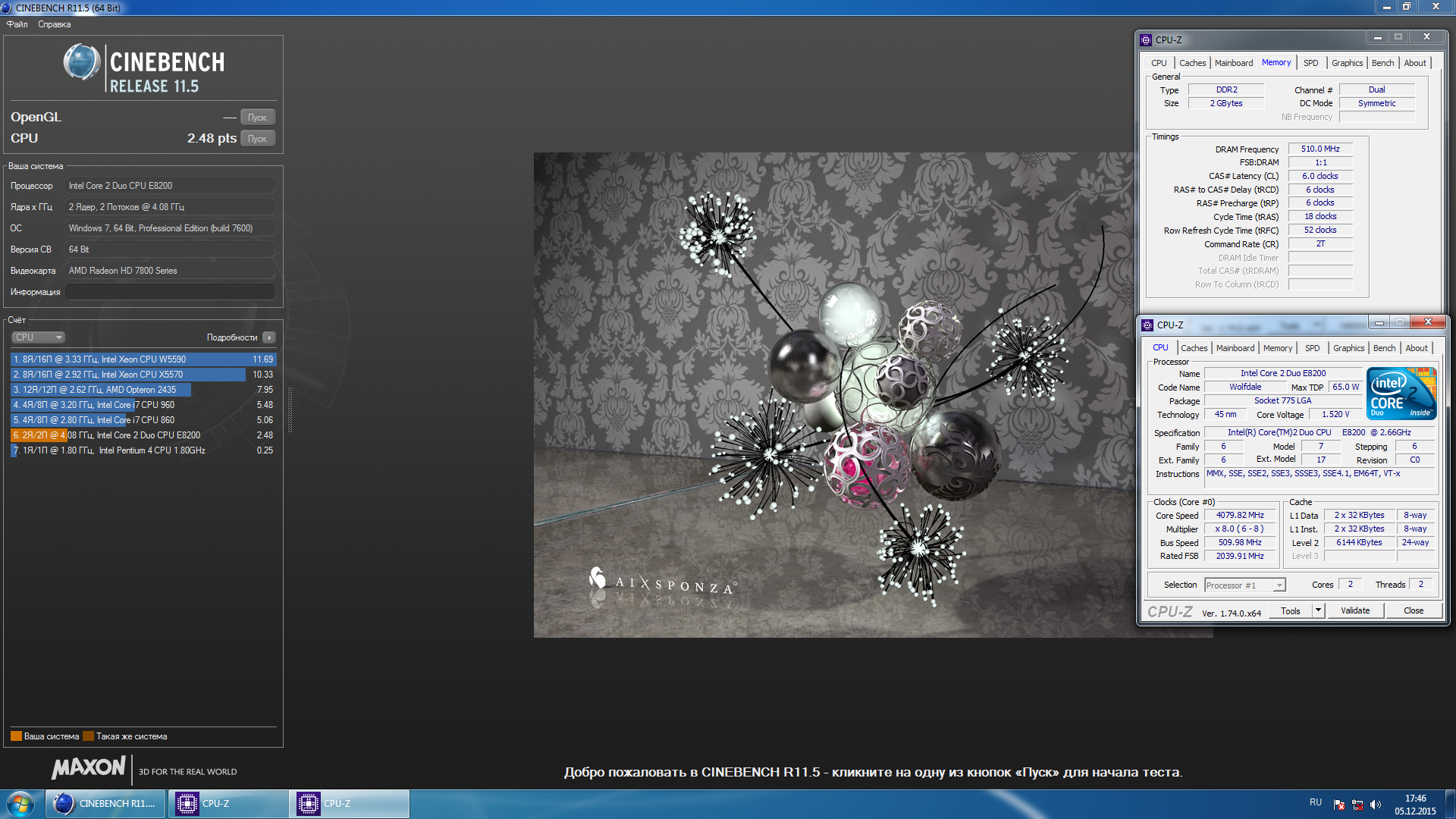This screenshot has height=819, width=1456.
Task: Click the lower CPU-Z window title icon
Action: tap(1147, 325)
